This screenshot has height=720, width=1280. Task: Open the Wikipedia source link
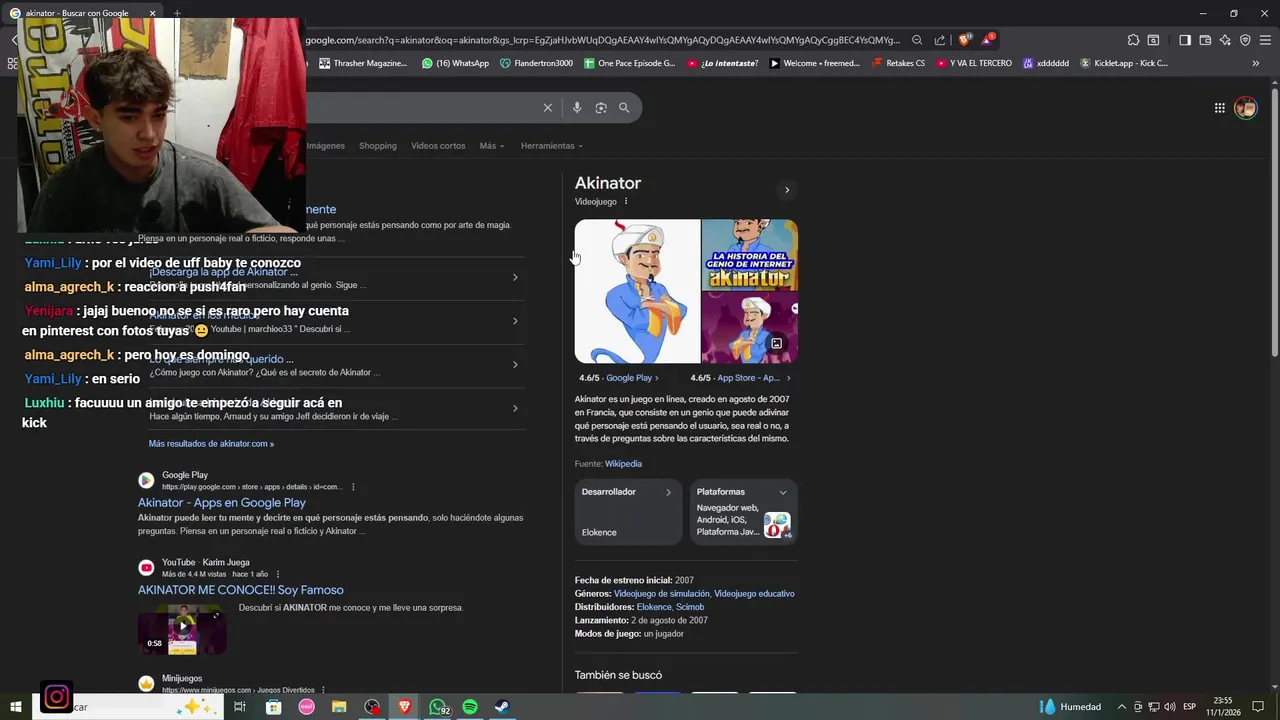(x=623, y=464)
